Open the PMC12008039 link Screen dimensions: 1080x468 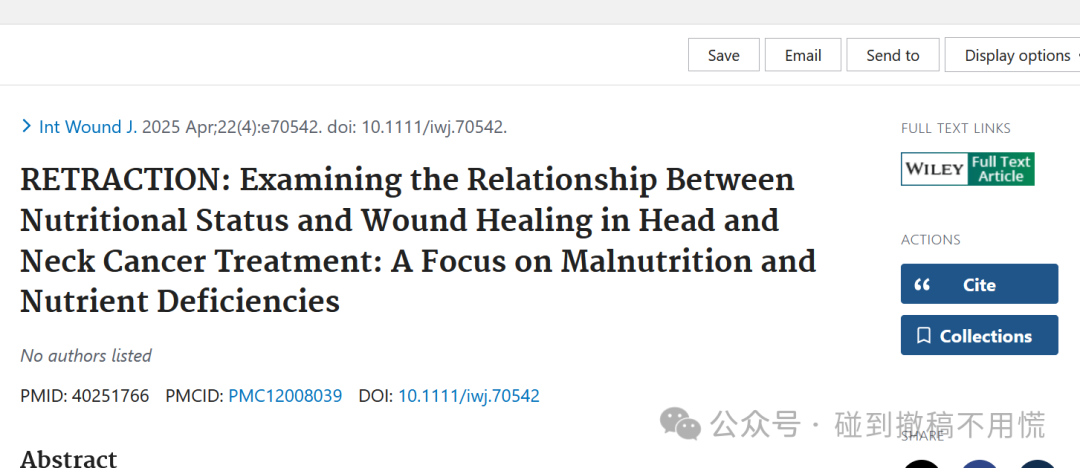click(x=285, y=396)
